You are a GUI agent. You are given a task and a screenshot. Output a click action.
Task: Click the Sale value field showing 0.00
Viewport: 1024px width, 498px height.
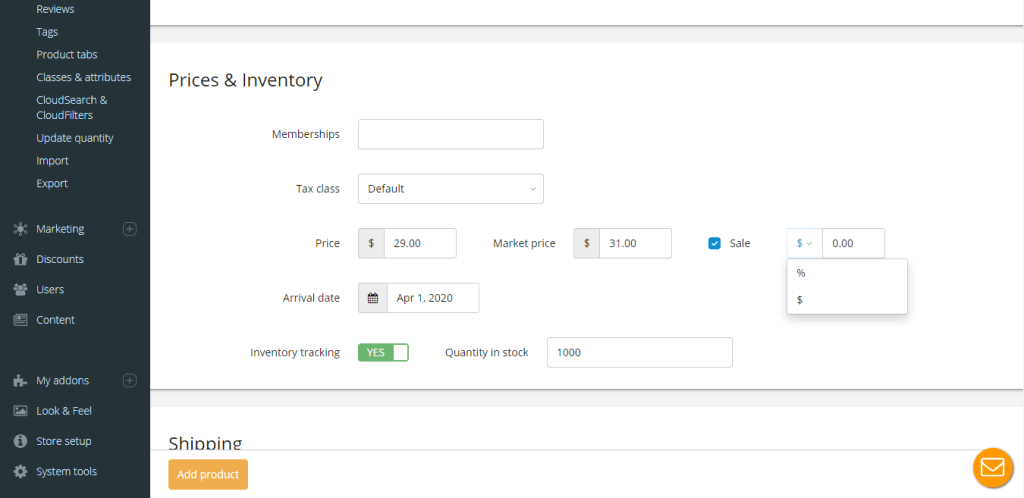coord(854,243)
